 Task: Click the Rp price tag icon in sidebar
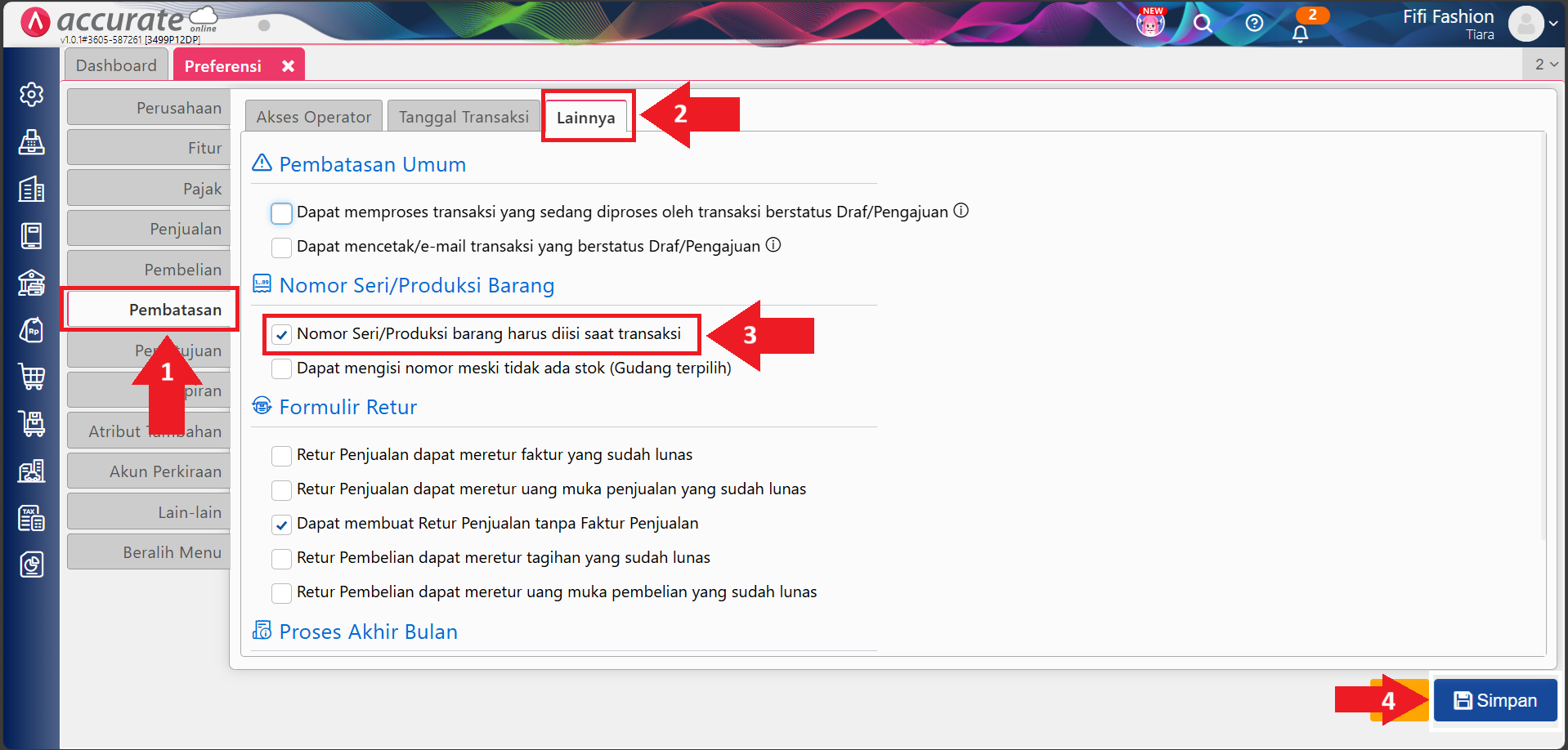31,330
